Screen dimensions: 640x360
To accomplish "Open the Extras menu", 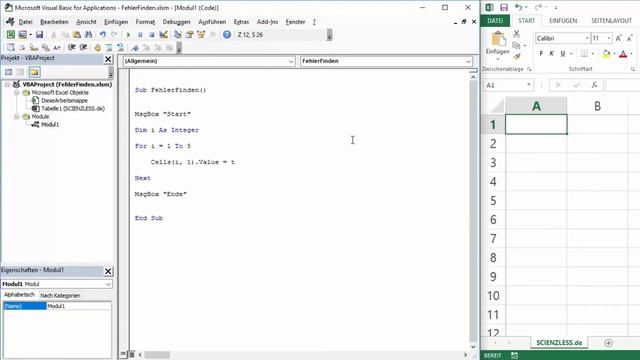I will click(241, 22).
